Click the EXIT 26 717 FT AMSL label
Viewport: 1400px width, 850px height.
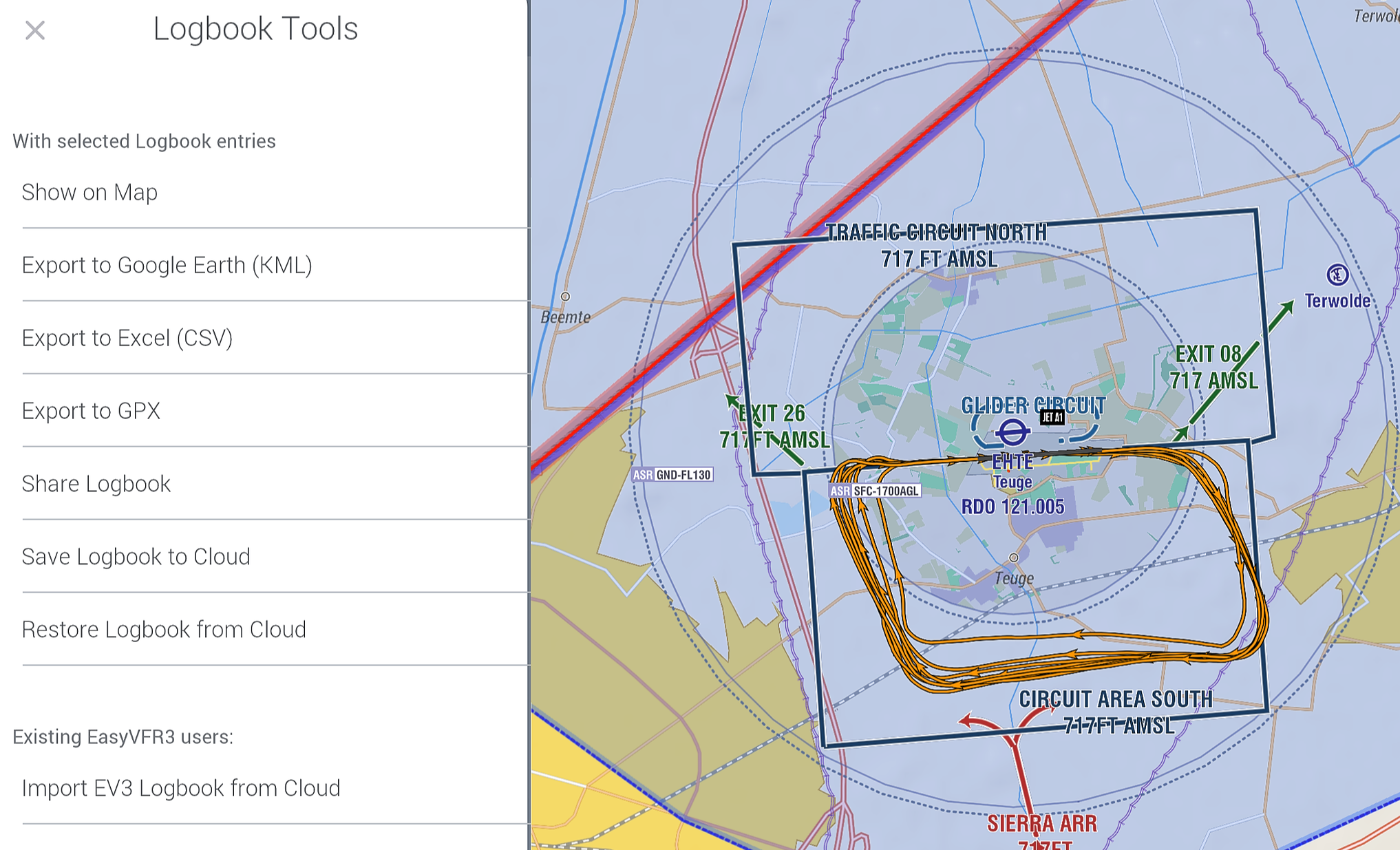(774, 427)
